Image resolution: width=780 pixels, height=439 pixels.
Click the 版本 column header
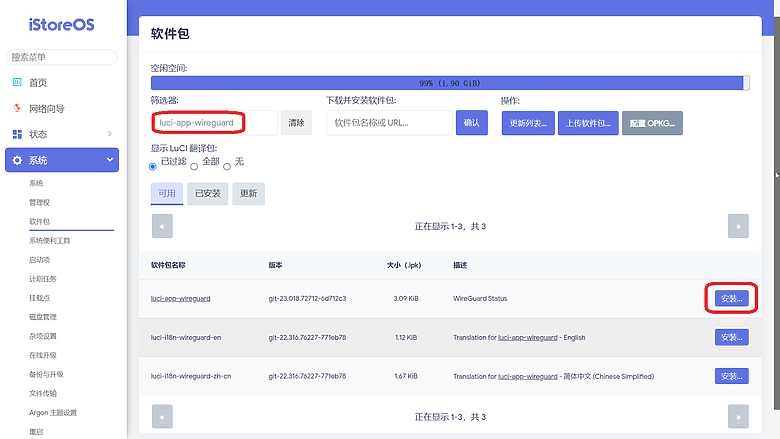(x=276, y=265)
